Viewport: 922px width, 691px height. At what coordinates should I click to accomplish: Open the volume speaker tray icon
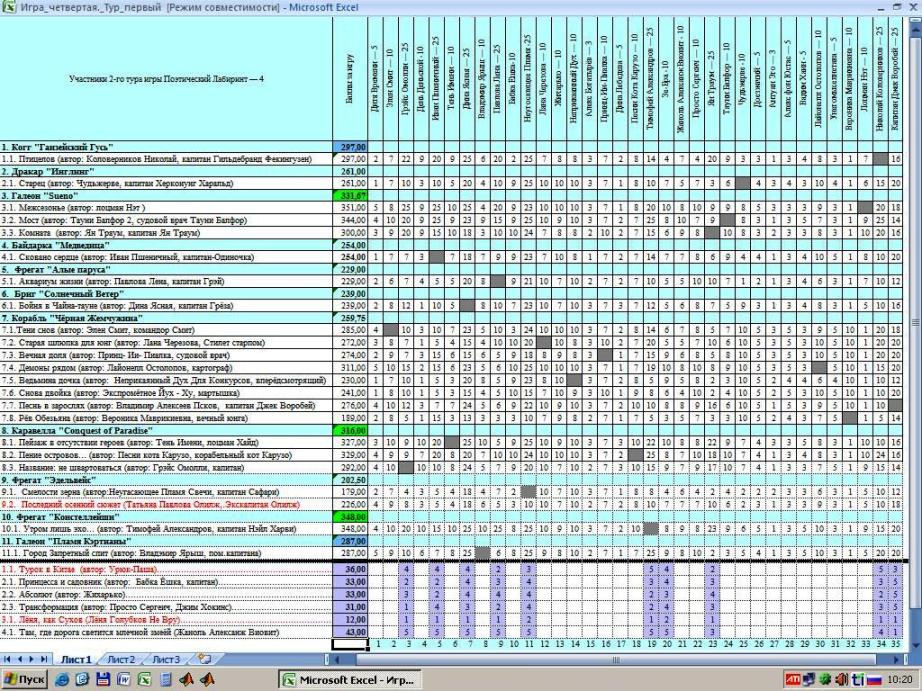click(841, 679)
